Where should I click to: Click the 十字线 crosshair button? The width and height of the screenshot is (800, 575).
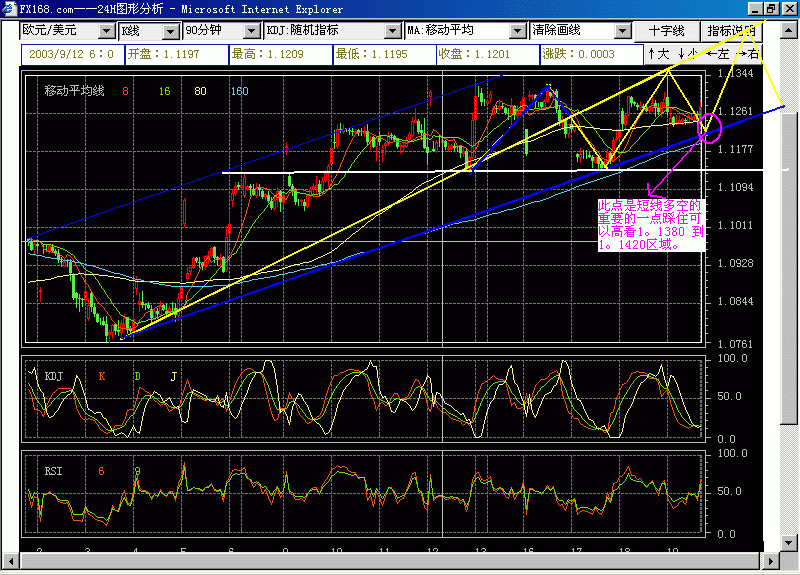[x=666, y=31]
